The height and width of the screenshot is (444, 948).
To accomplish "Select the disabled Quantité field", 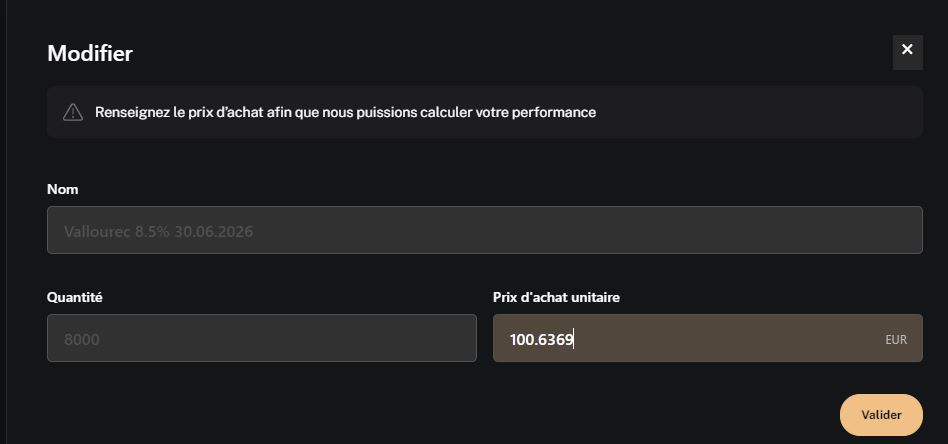I will point(262,338).
